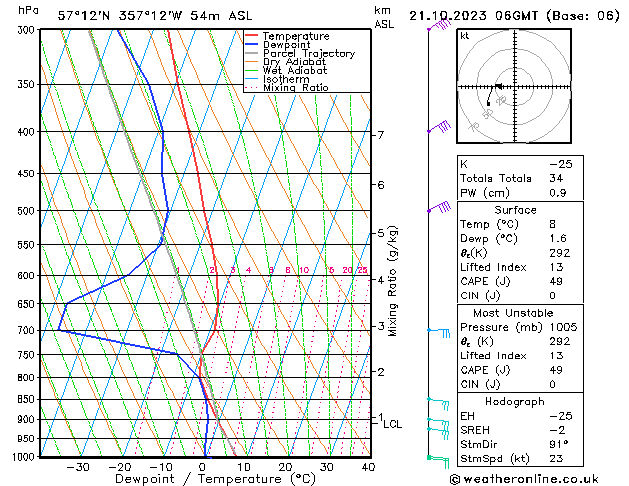The width and height of the screenshot is (629, 486).
Task: Click the "km ASL" height label
Action: (384, 17)
